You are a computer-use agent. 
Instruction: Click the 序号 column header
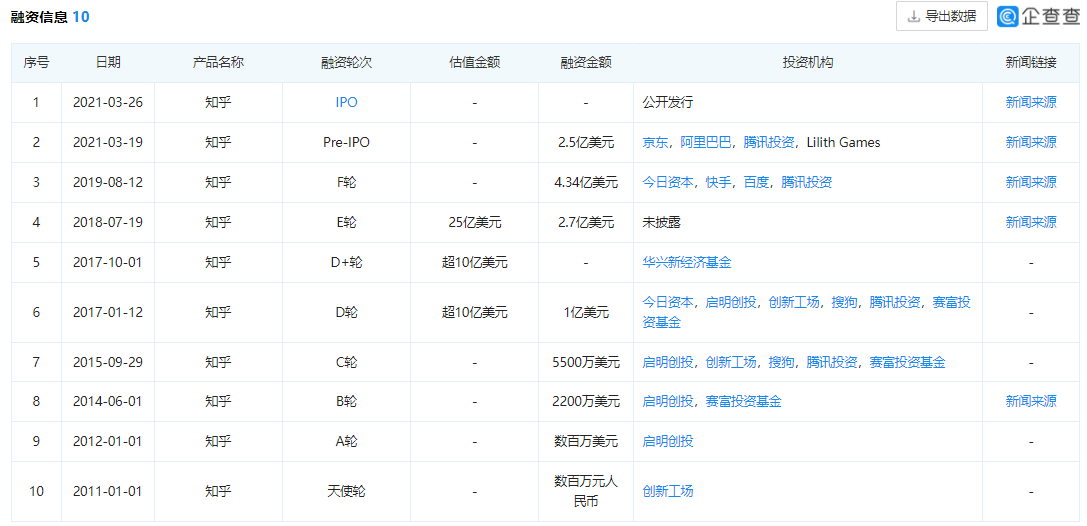[x=36, y=62]
